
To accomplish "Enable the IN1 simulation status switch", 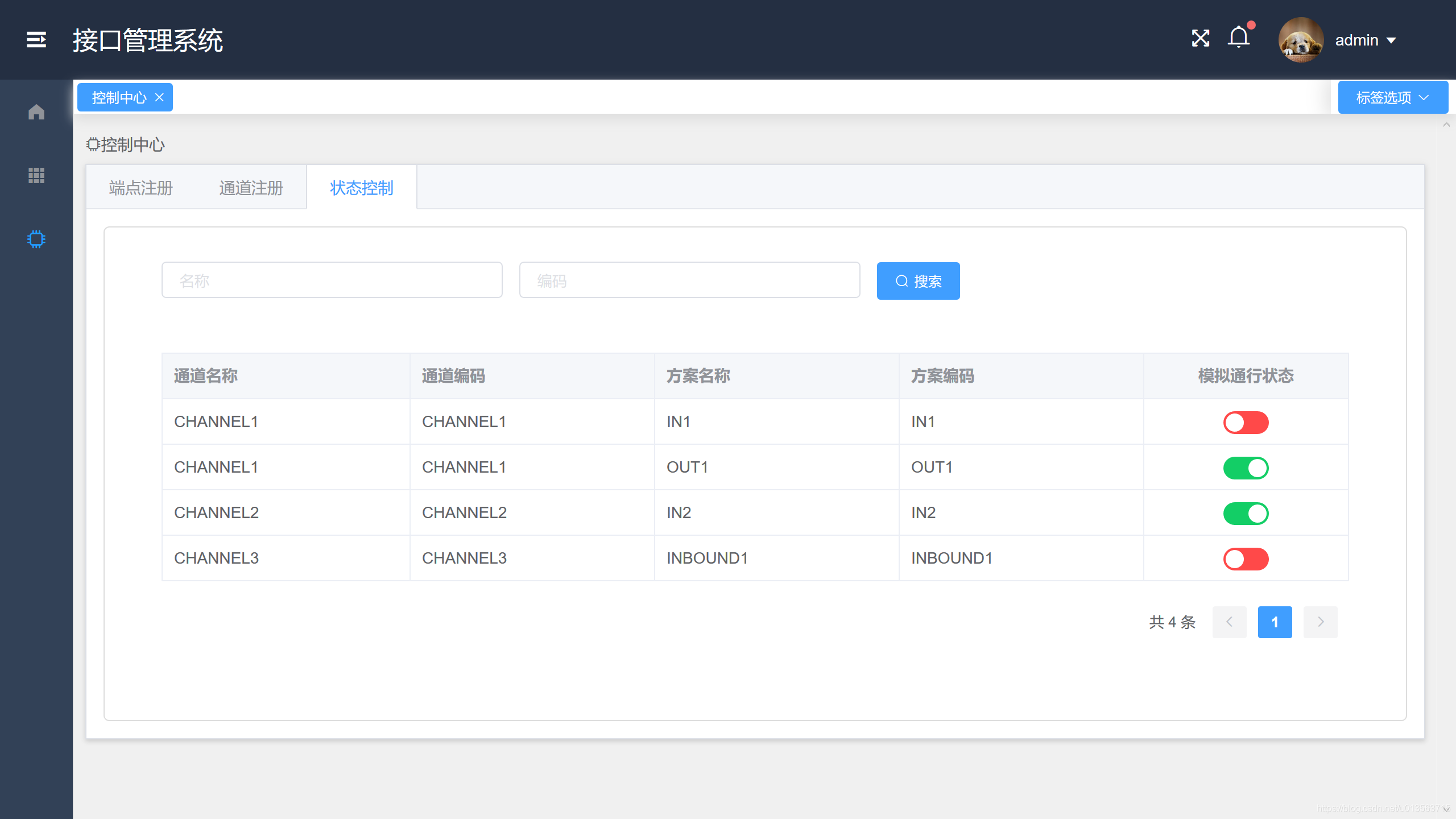I will pos(1246,423).
